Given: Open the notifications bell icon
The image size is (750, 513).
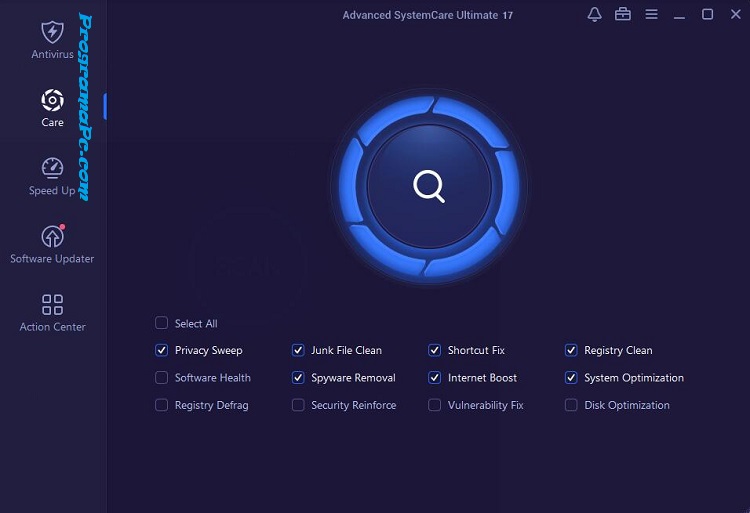Looking at the screenshot, I should (594, 14).
